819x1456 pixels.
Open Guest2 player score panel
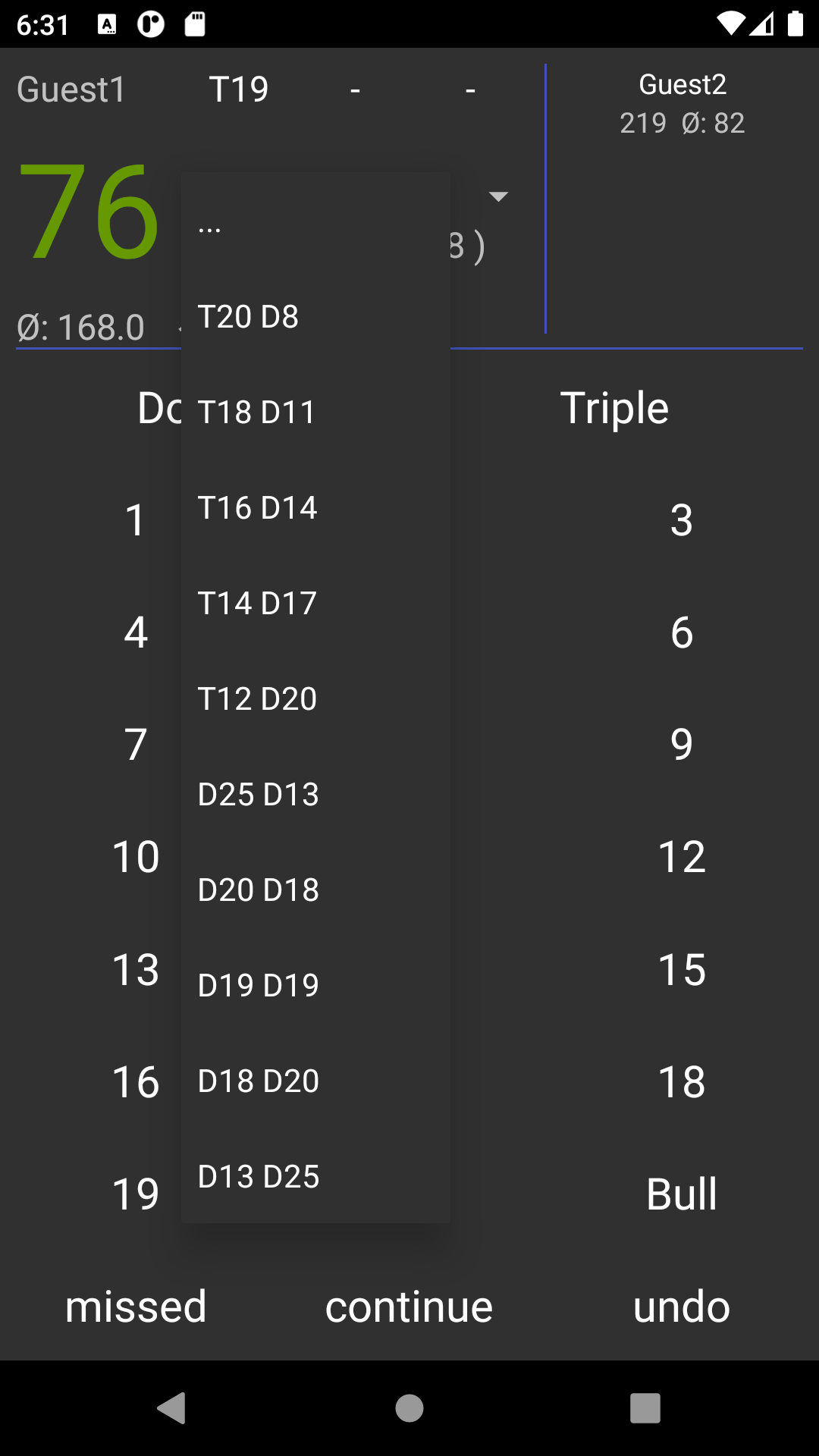pos(682,104)
